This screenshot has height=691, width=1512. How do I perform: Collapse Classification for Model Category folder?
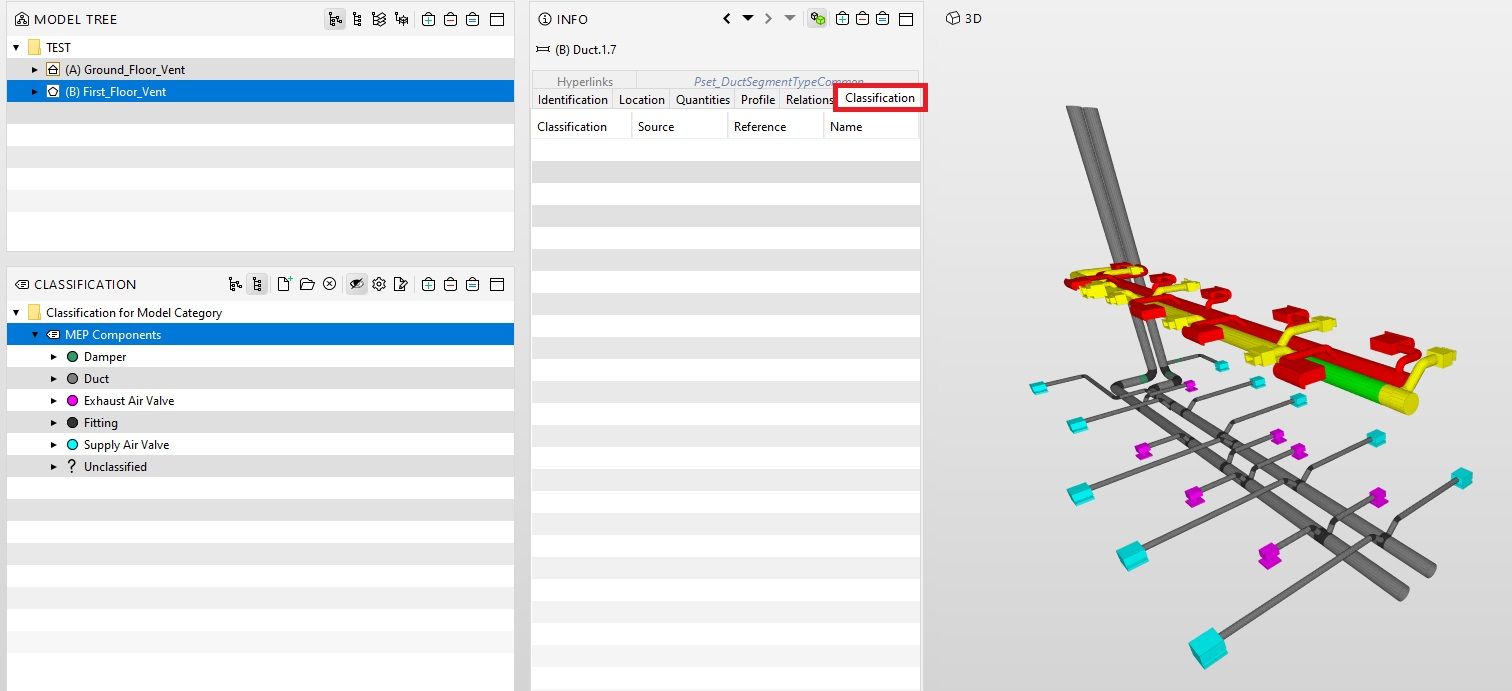[x=16, y=312]
